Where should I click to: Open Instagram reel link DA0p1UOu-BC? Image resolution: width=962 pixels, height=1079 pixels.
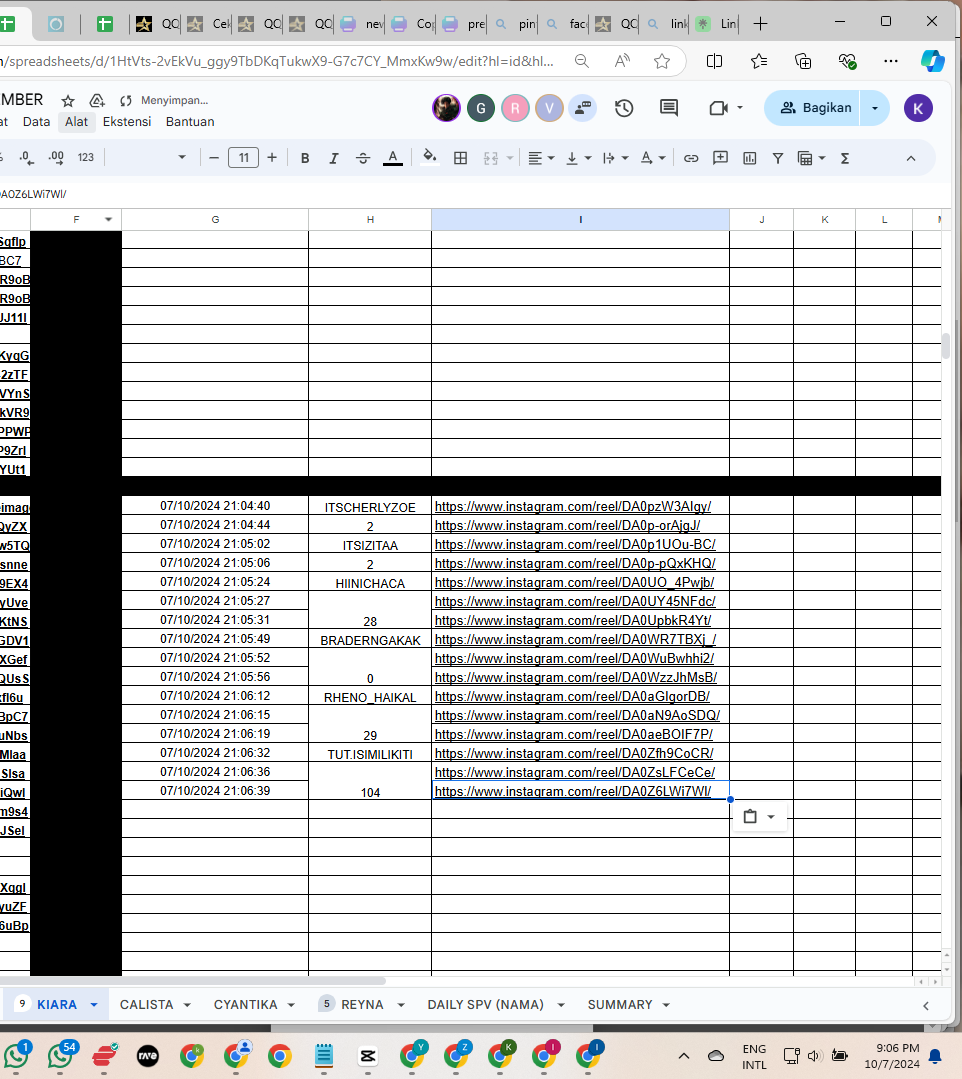(x=575, y=544)
